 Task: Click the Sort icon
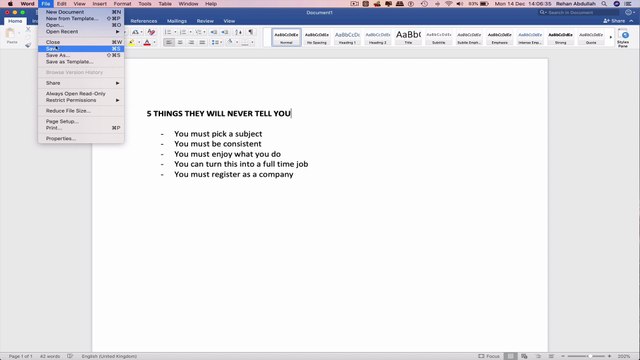pos(239,32)
